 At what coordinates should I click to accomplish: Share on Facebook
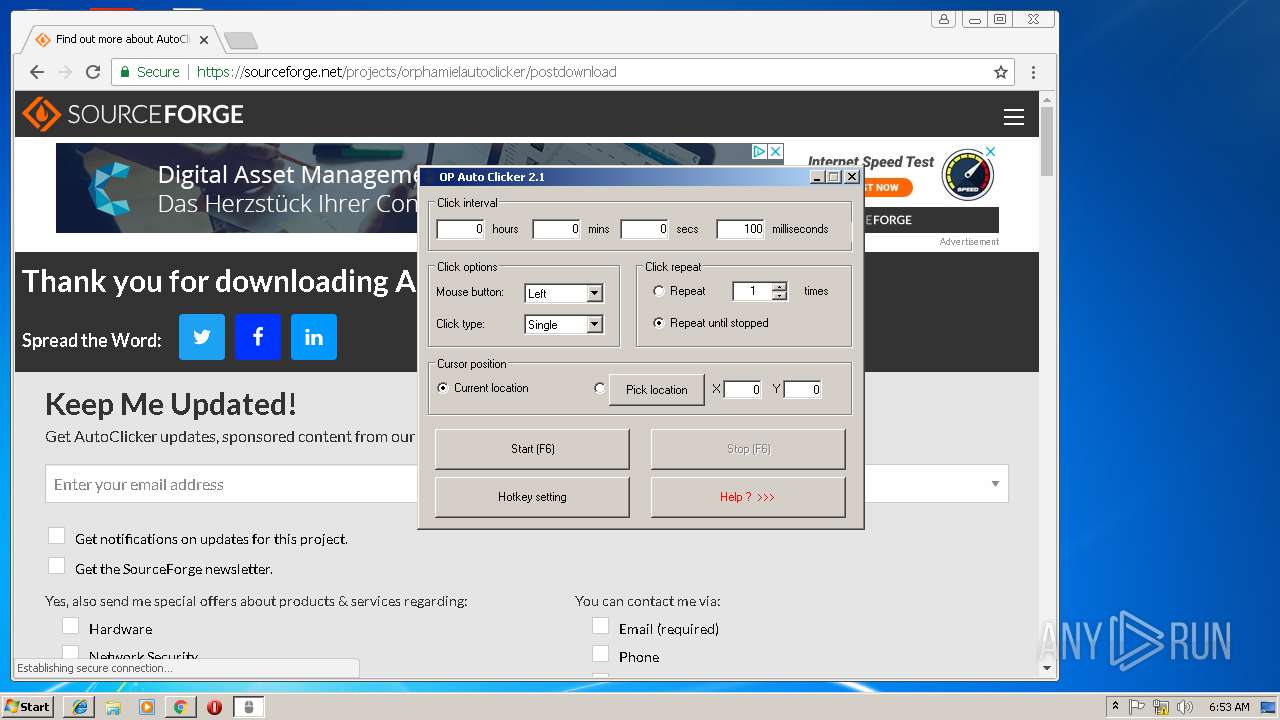pyautogui.click(x=258, y=337)
